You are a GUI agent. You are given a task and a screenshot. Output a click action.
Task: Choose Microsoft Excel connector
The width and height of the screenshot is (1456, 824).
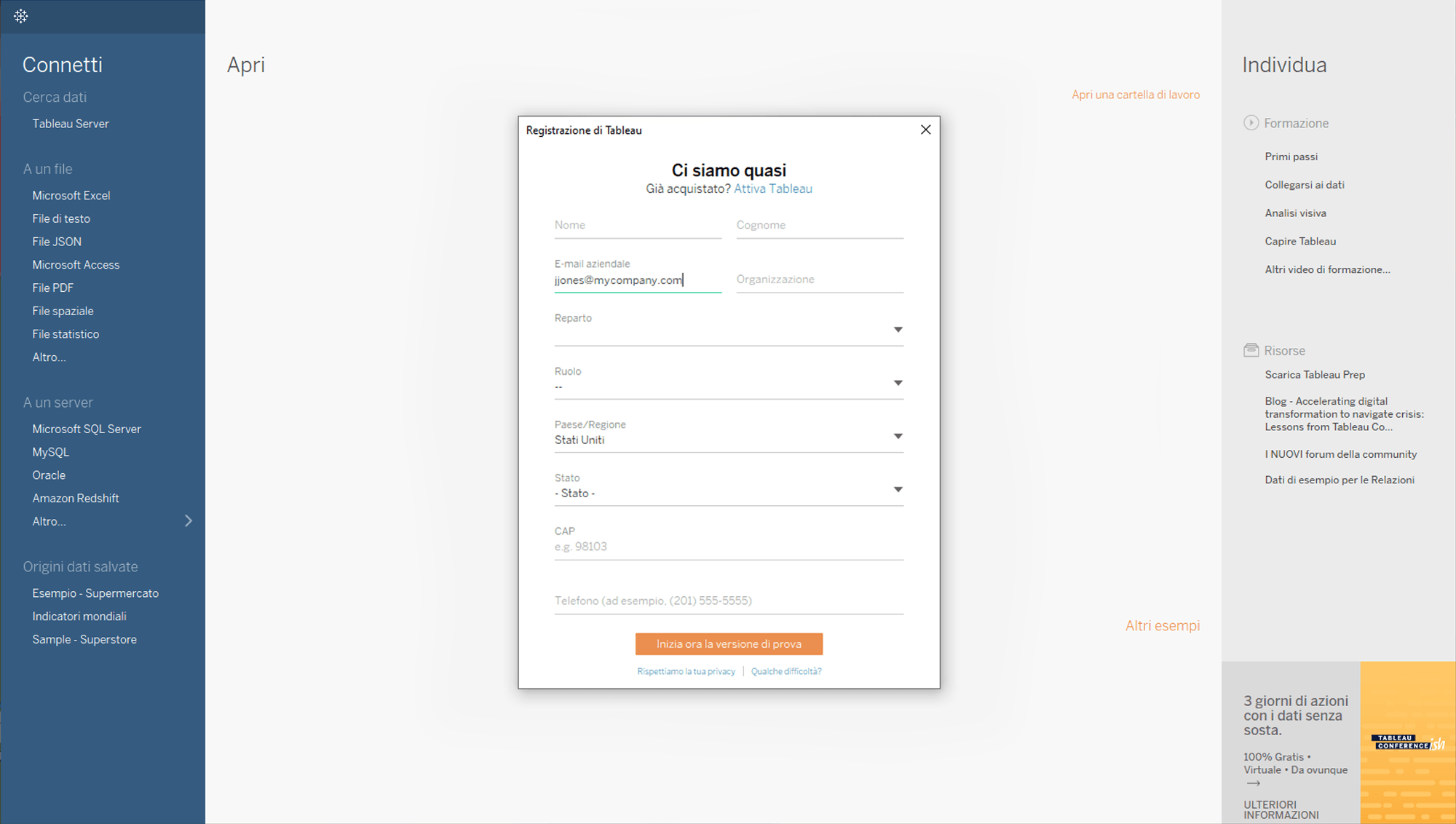(x=71, y=195)
